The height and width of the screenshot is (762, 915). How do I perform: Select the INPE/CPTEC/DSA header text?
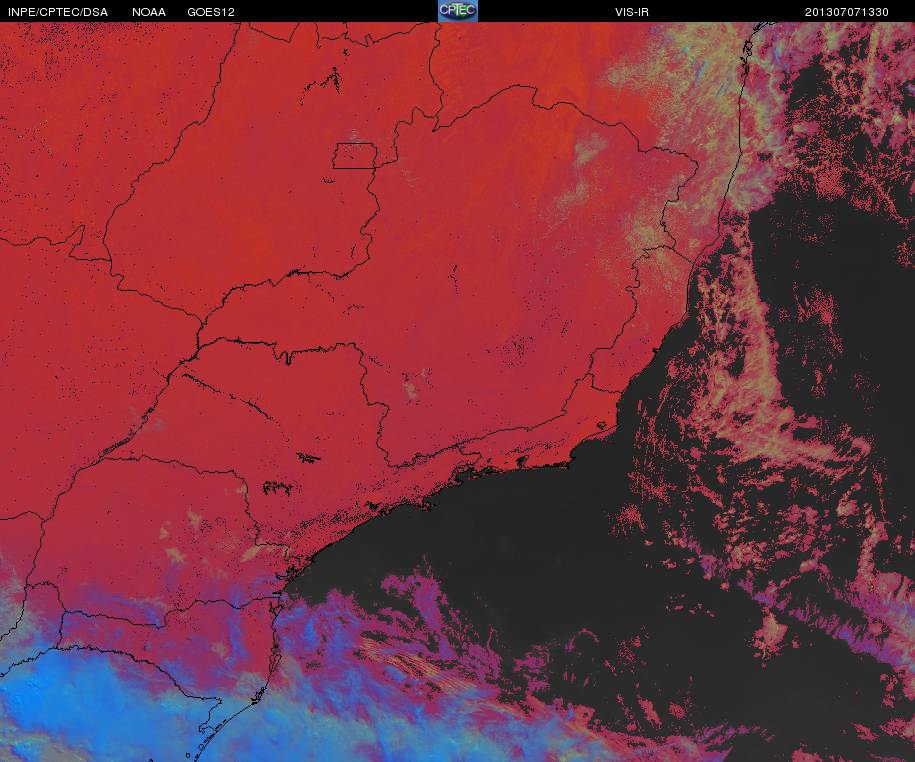point(58,12)
